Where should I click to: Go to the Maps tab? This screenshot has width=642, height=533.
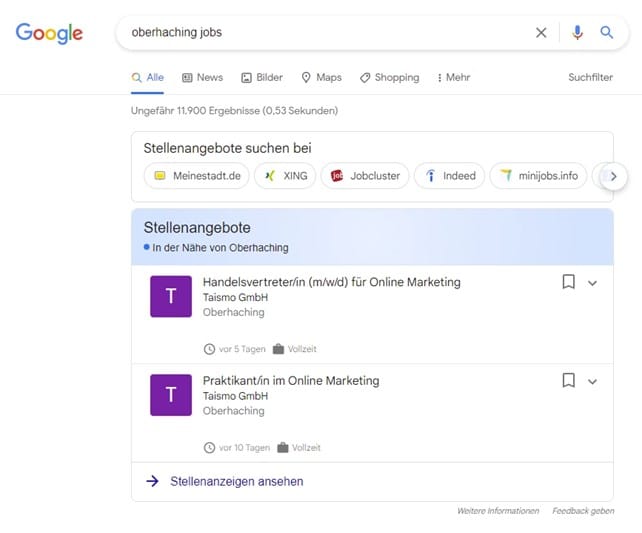pos(321,77)
